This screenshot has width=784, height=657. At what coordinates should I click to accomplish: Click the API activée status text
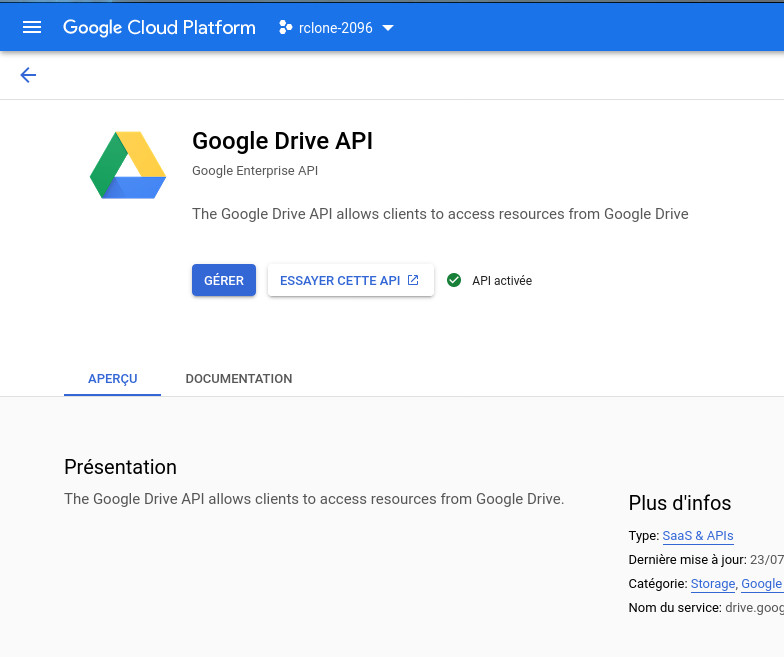(x=502, y=280)
